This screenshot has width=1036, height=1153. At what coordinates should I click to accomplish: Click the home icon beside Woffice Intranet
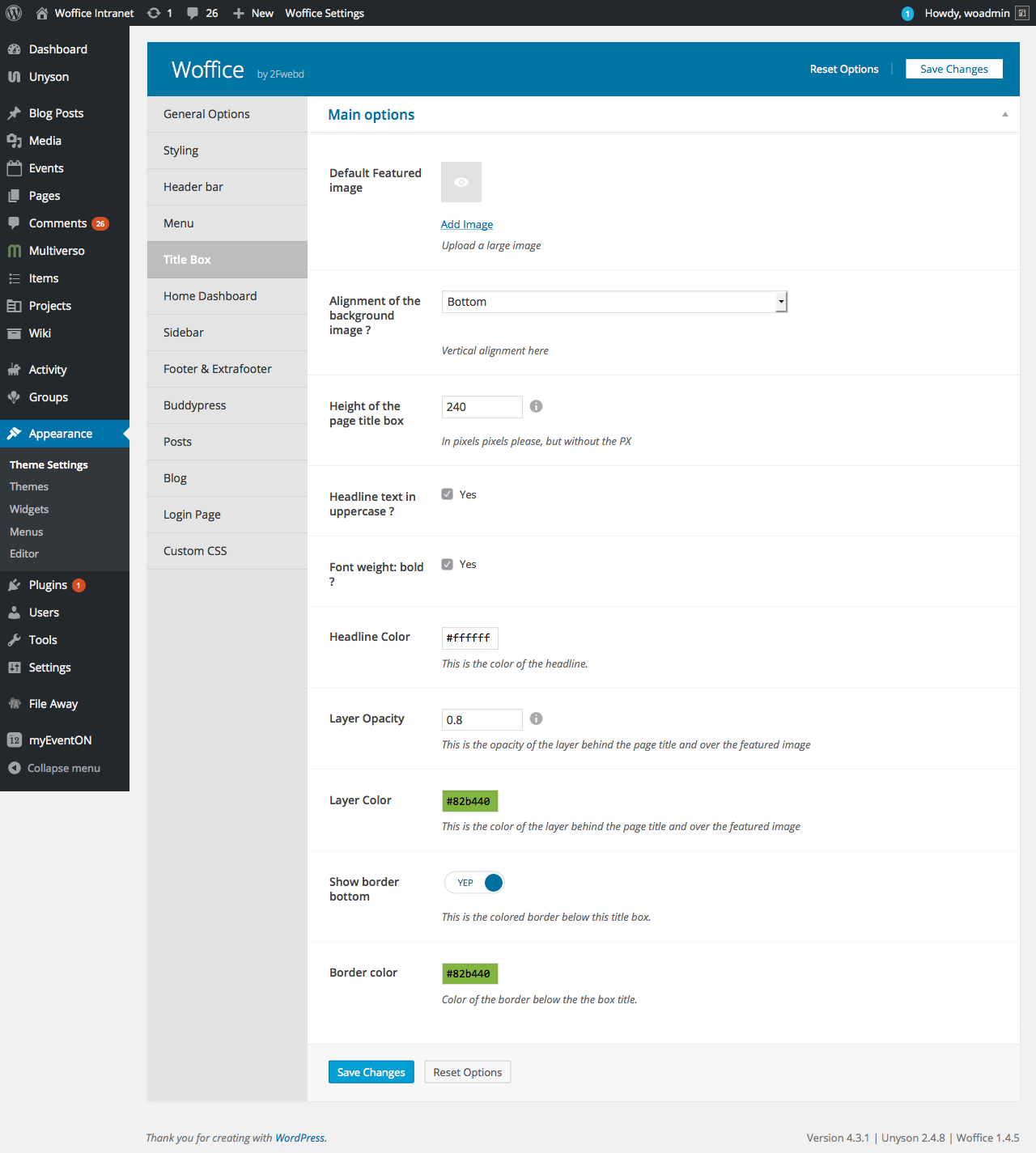tap(42, 13)
